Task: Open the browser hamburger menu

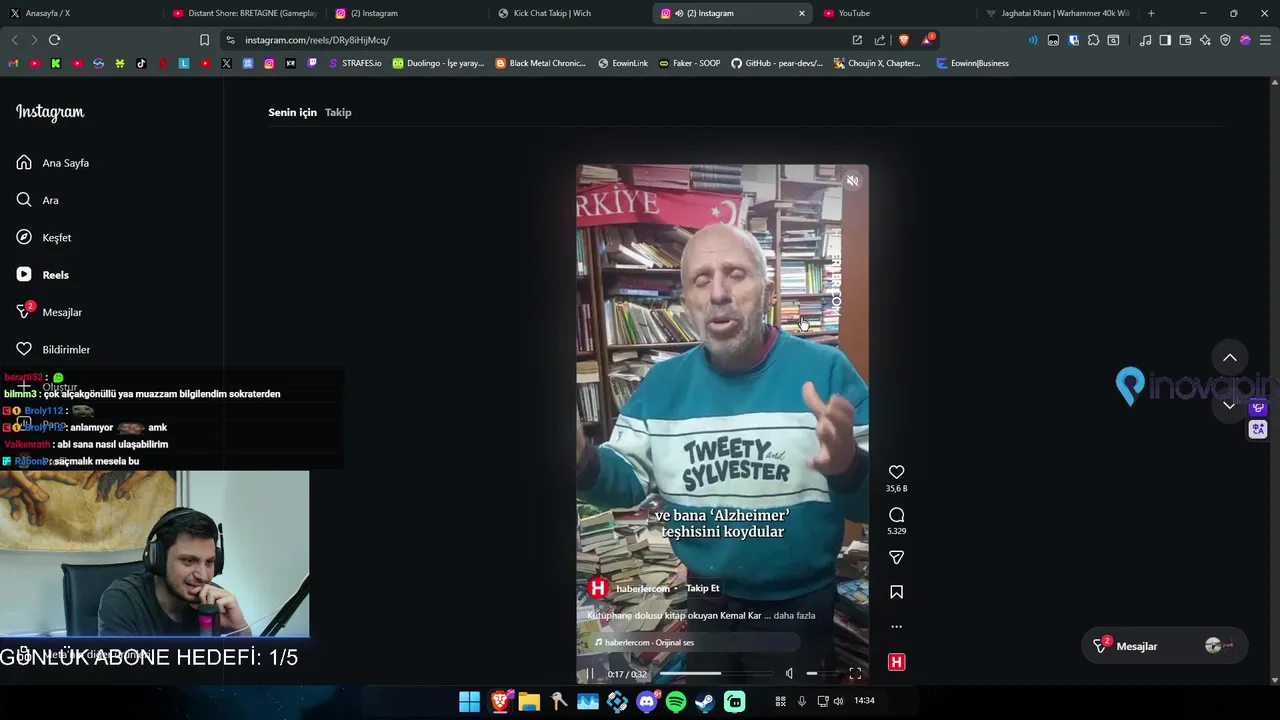Action: (1265, 40)
